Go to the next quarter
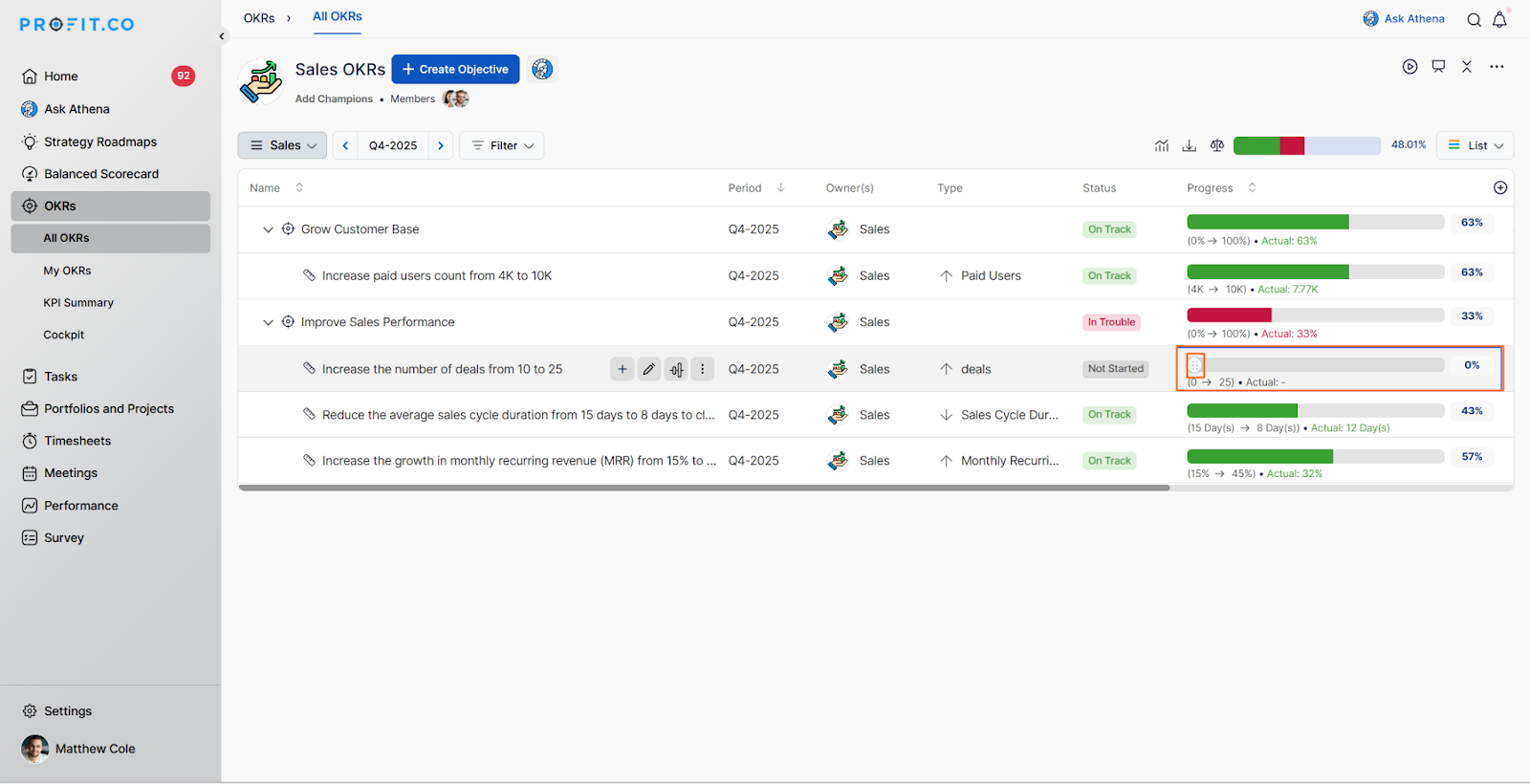This screenshot has width=1530, height=784. pyautogui.click(x=441, y=145)
